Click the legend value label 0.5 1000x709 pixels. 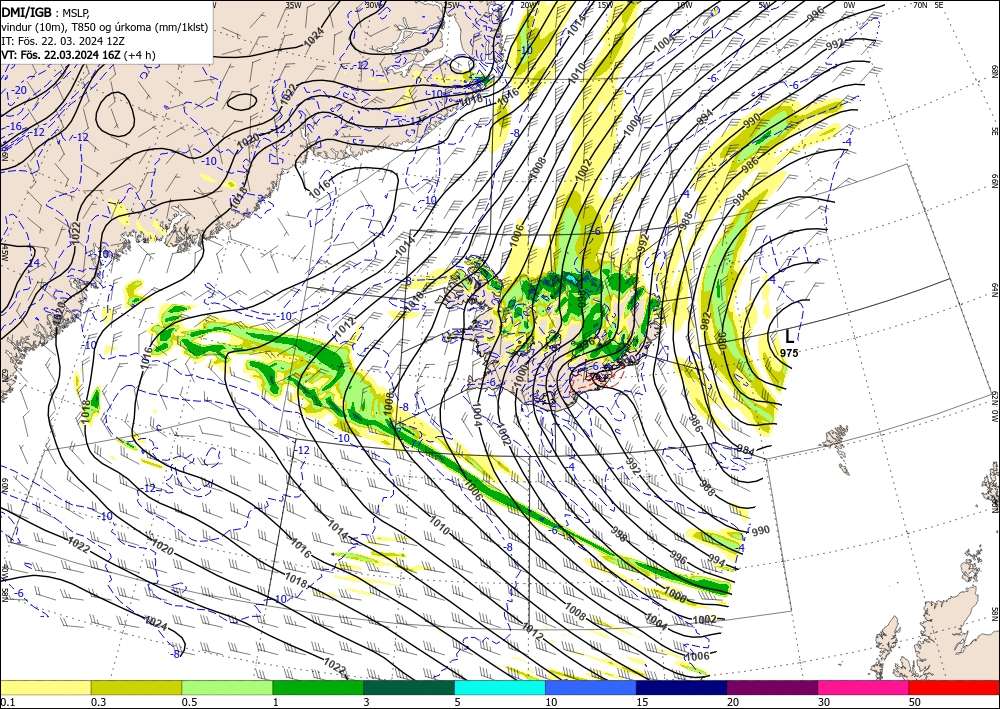point(189,702)
